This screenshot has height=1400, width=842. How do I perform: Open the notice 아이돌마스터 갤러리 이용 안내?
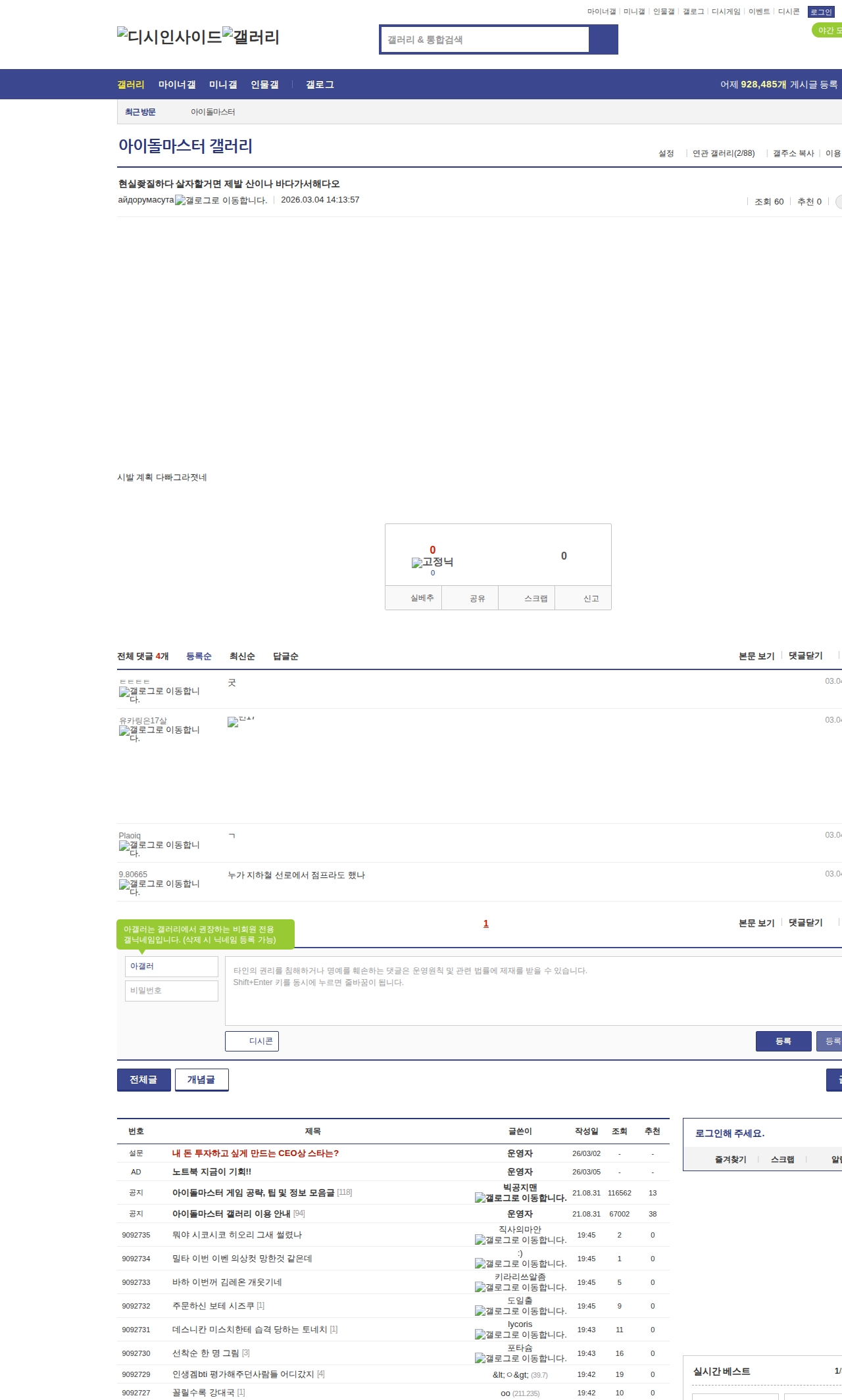pos(232,1214)
